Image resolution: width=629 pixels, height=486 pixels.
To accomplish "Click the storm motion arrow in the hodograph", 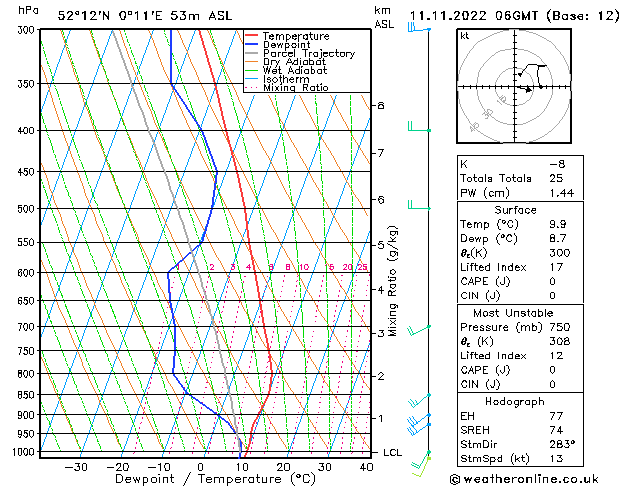I will pyautogui.click(x=526, y=89).
